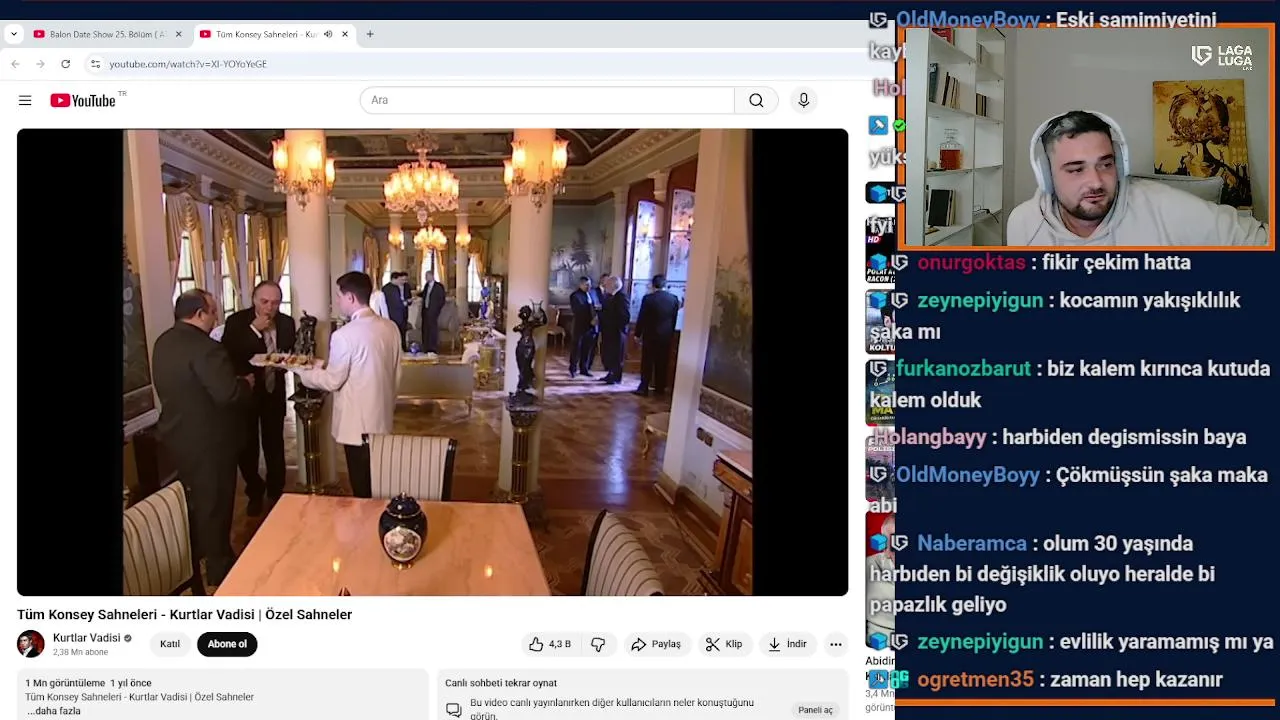Open the tab search dropdown arrow
Screen dimensions: 1280x720
pos(13,34)
